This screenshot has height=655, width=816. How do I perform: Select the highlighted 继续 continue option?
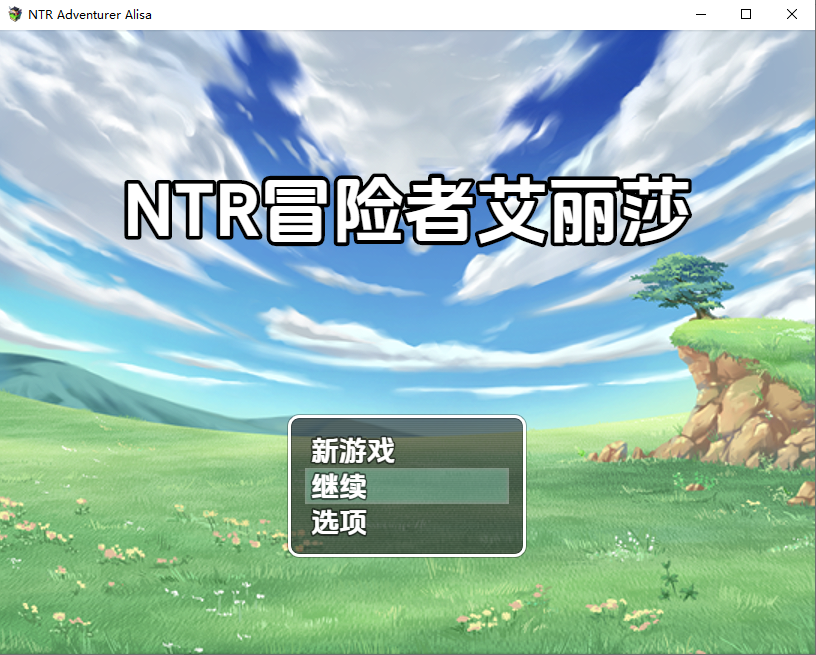click(x=340, y=487)
